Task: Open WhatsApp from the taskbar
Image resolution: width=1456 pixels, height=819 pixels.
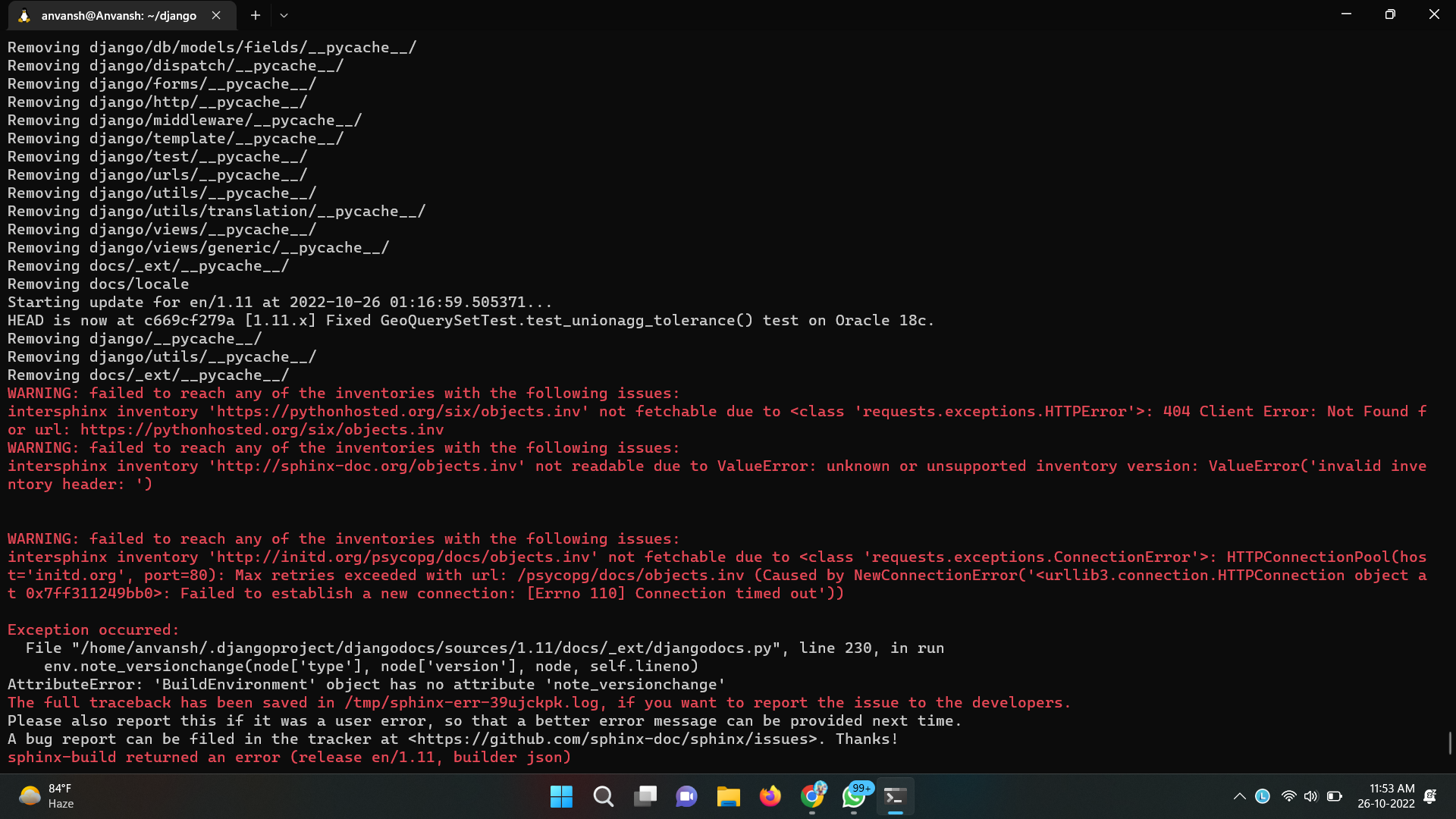Action: click(852, 796)
